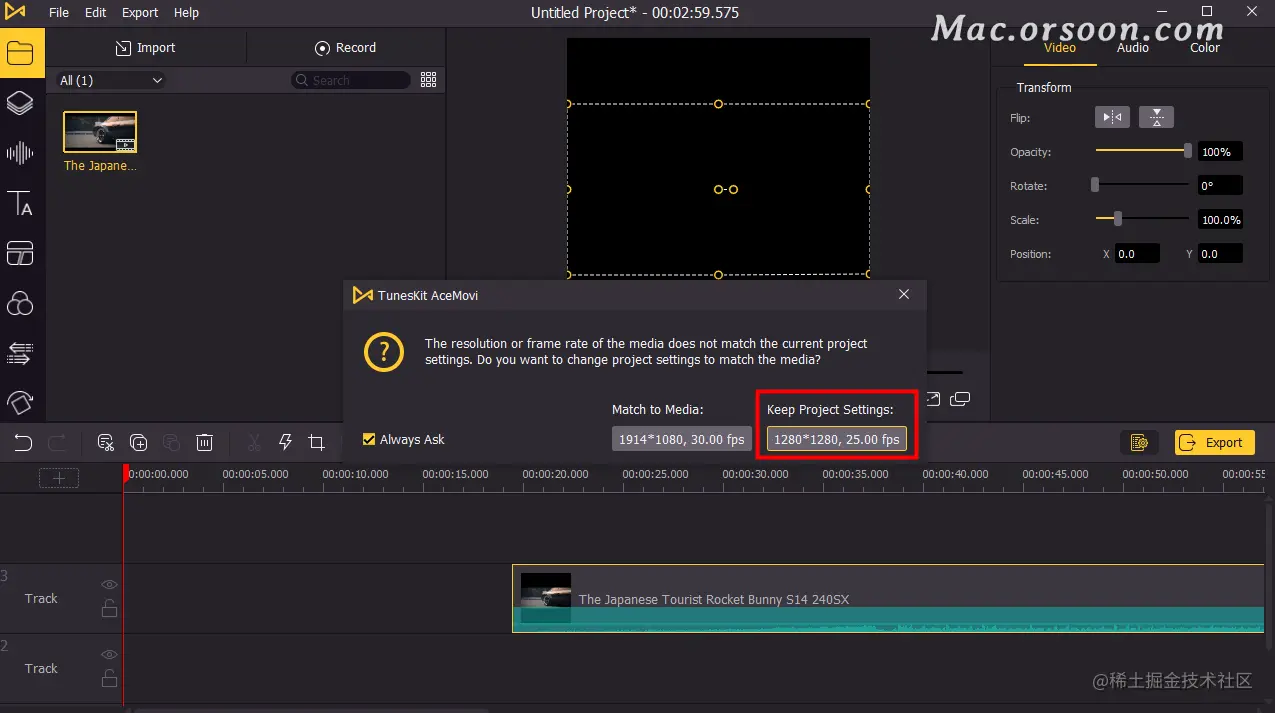
Task: Switch to the Video properties tab
Action: tap(1060, 47)
